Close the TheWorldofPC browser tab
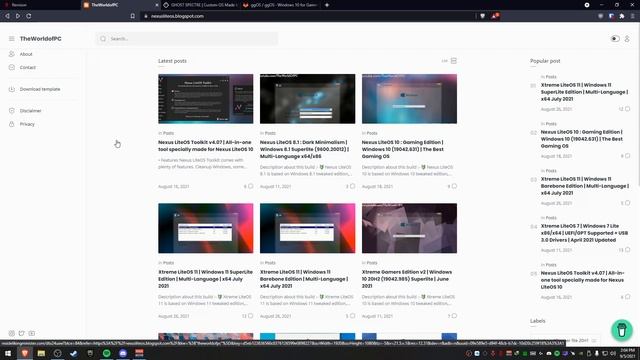The width and height of the screenshot is (640, 360). (x=157, y=5)
